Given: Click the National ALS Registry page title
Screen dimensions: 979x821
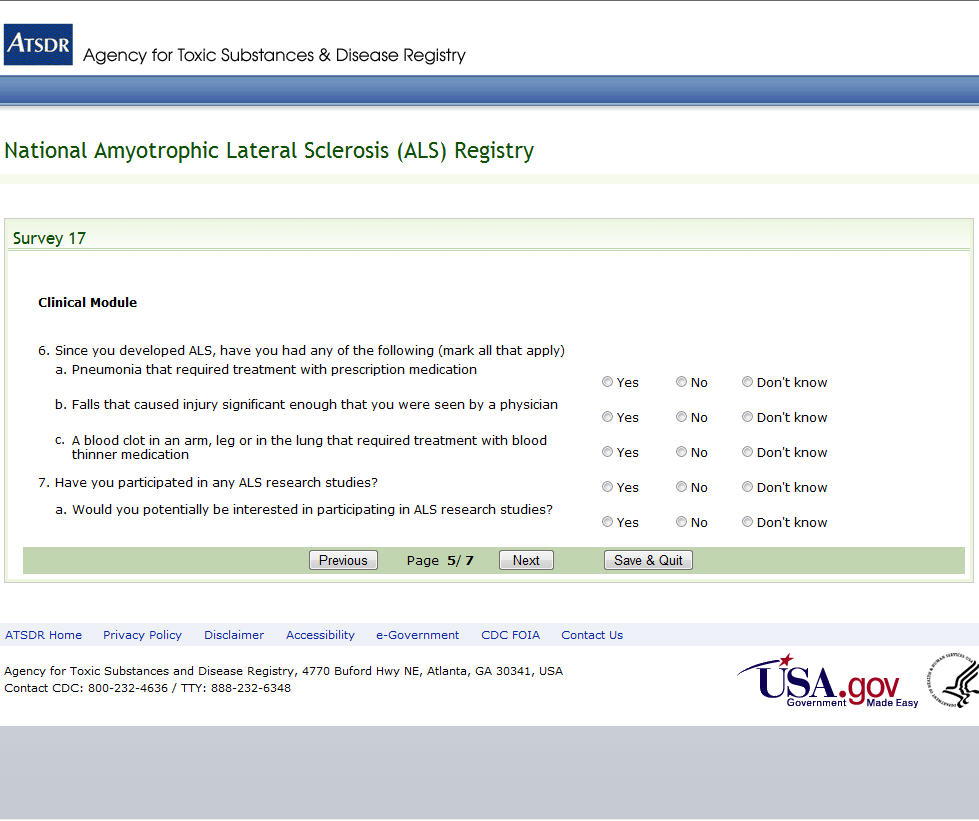Looking at the screenshot, I should [269, 150].
